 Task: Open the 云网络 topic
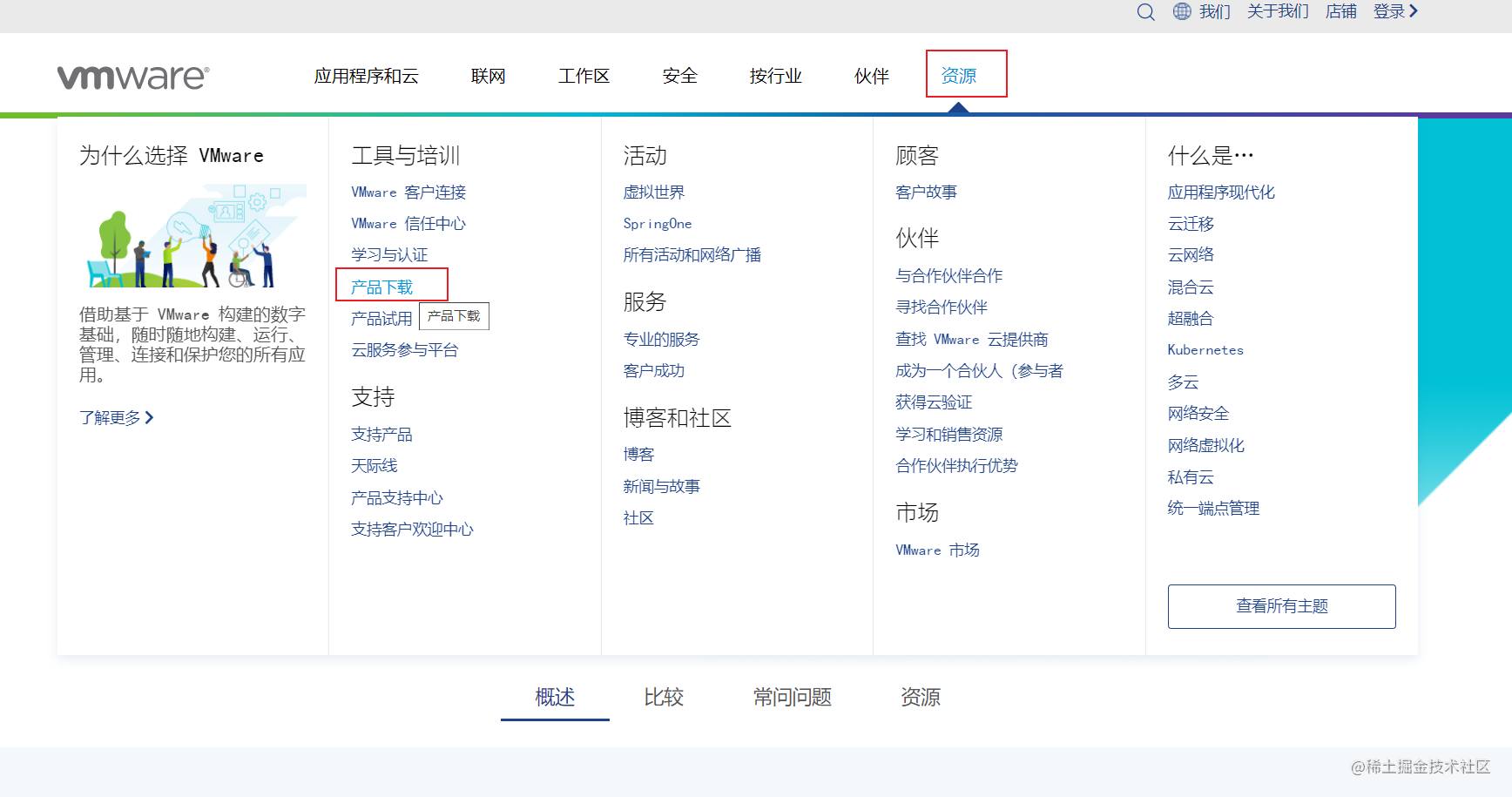coord(1191,255)
